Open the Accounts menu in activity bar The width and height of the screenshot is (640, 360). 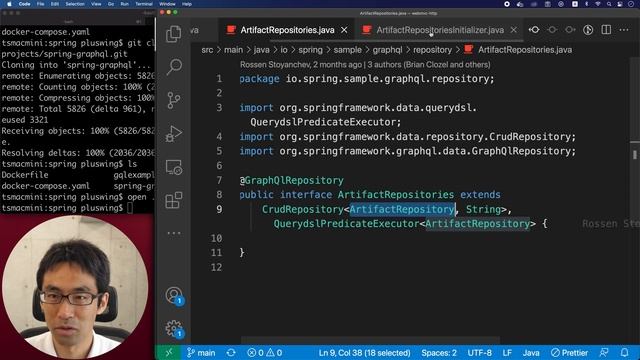click(x=174, y=296)
